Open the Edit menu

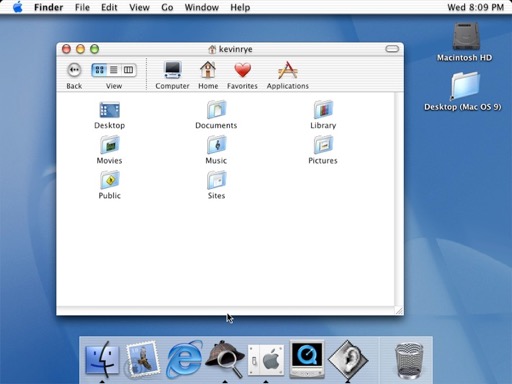(109, 7)
